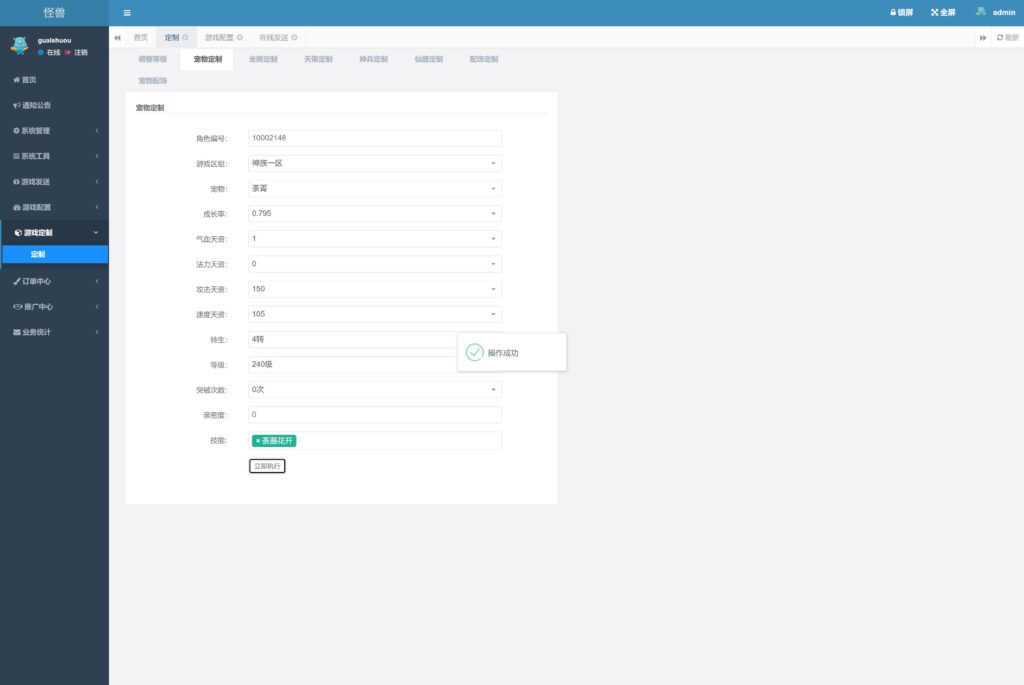Open the 宠物 dropdown
The image size is (1024, 685).
pos(374,188)
